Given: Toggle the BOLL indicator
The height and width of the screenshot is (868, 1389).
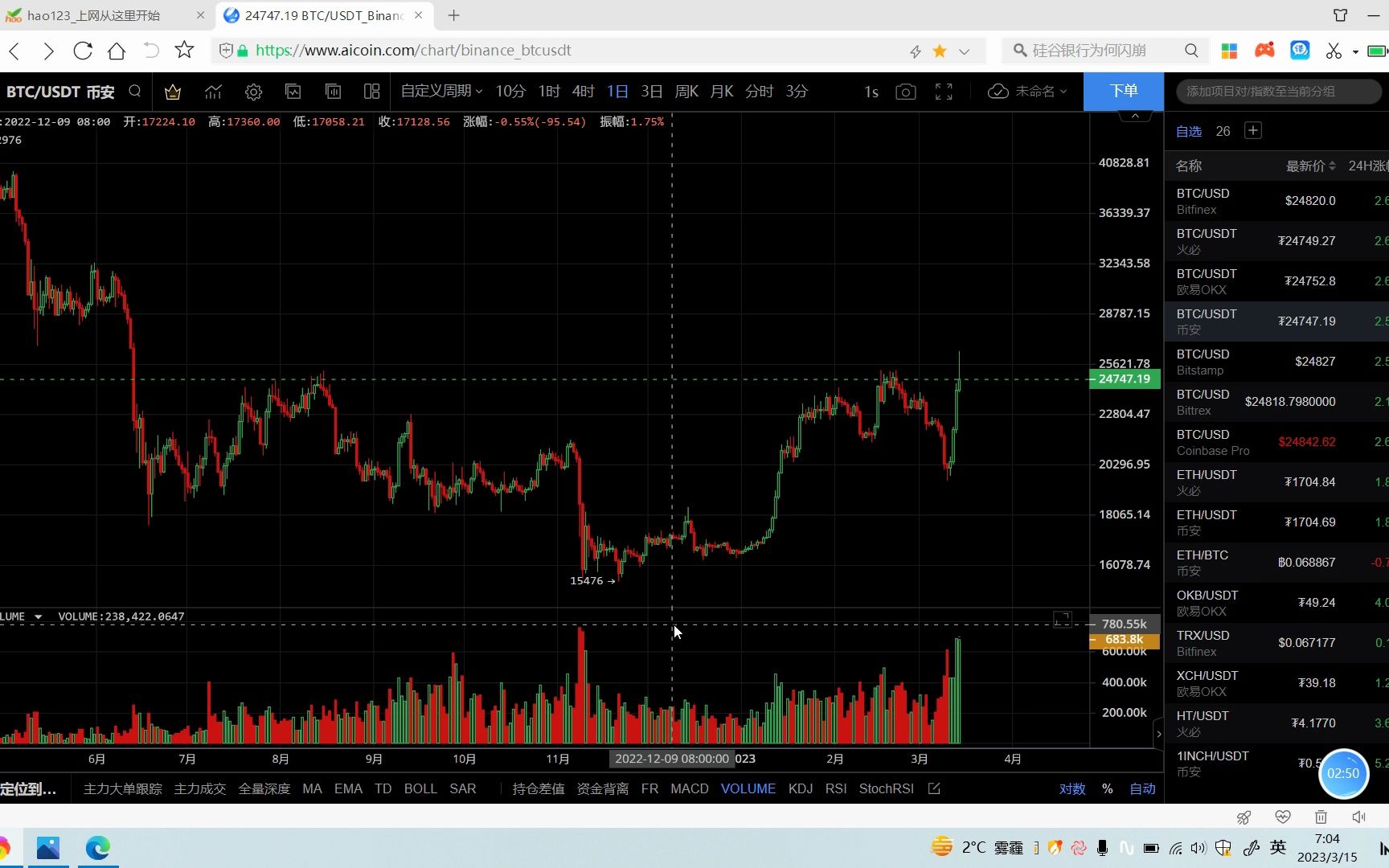Looking at the screenshot, I should [x=420, y=788].
